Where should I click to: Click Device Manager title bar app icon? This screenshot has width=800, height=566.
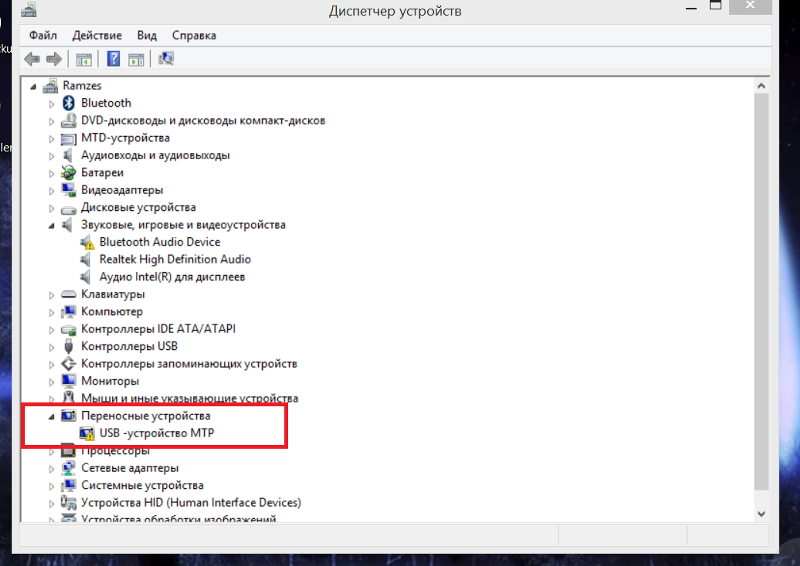pyautogui.click(x=29, y=11)
